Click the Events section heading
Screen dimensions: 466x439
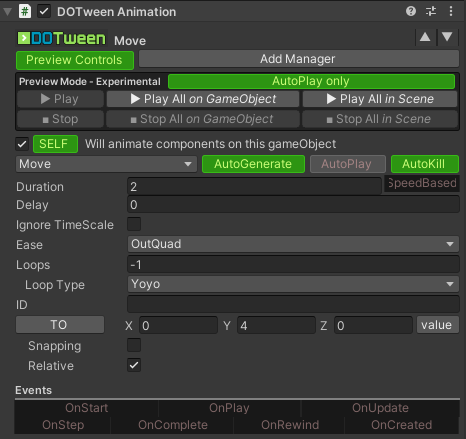(33, 390)
